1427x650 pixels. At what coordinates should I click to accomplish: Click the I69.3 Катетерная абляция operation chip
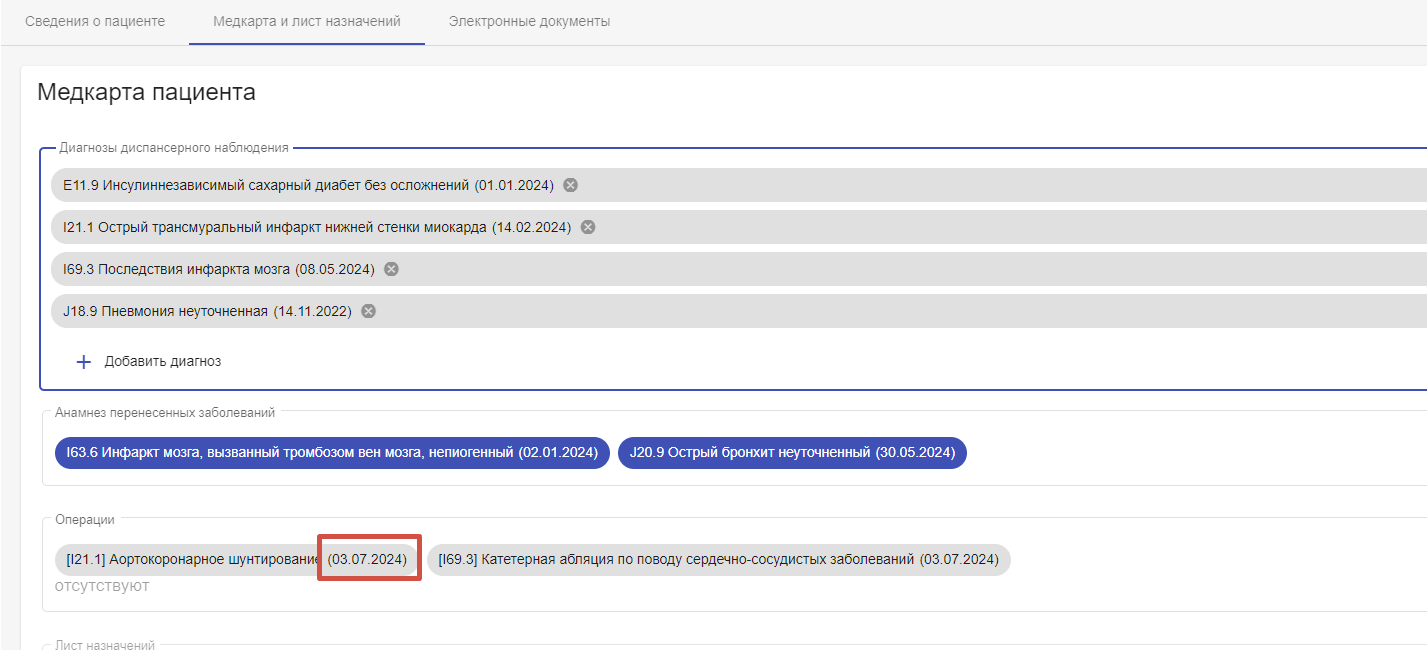click(718, 559)
